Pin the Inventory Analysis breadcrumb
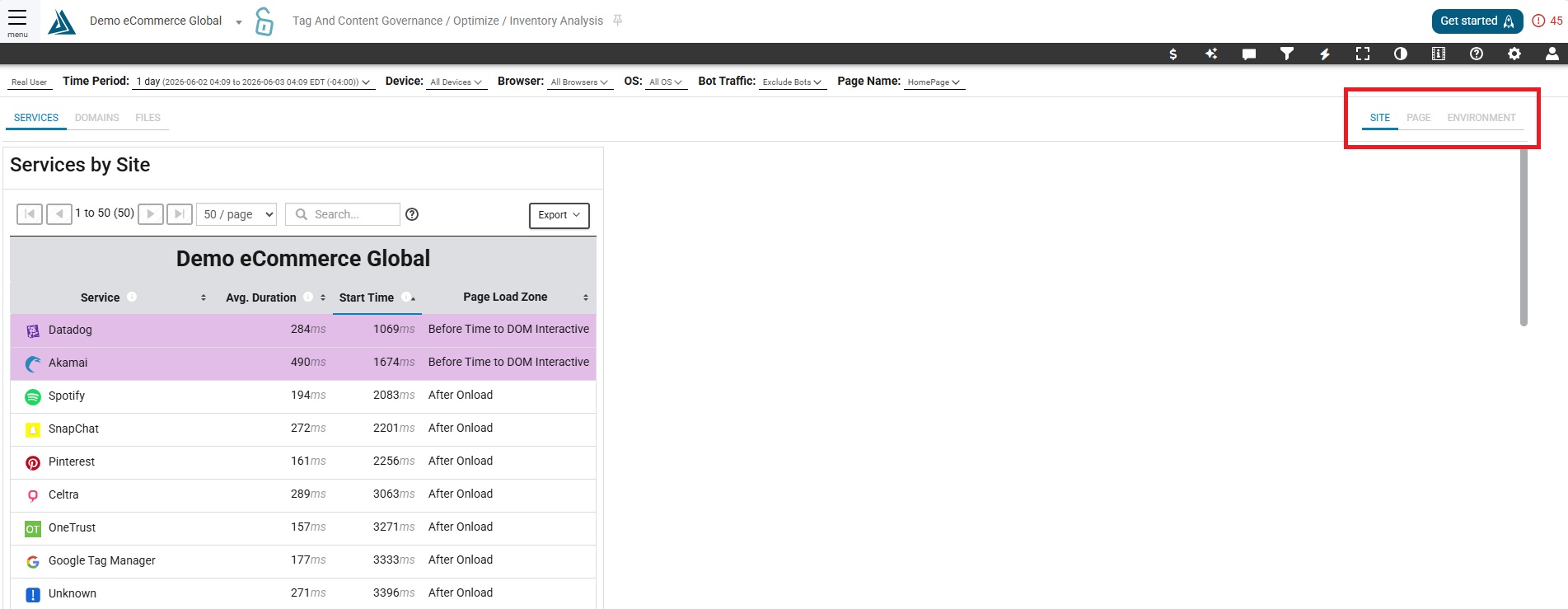 (x=618, y=21)
